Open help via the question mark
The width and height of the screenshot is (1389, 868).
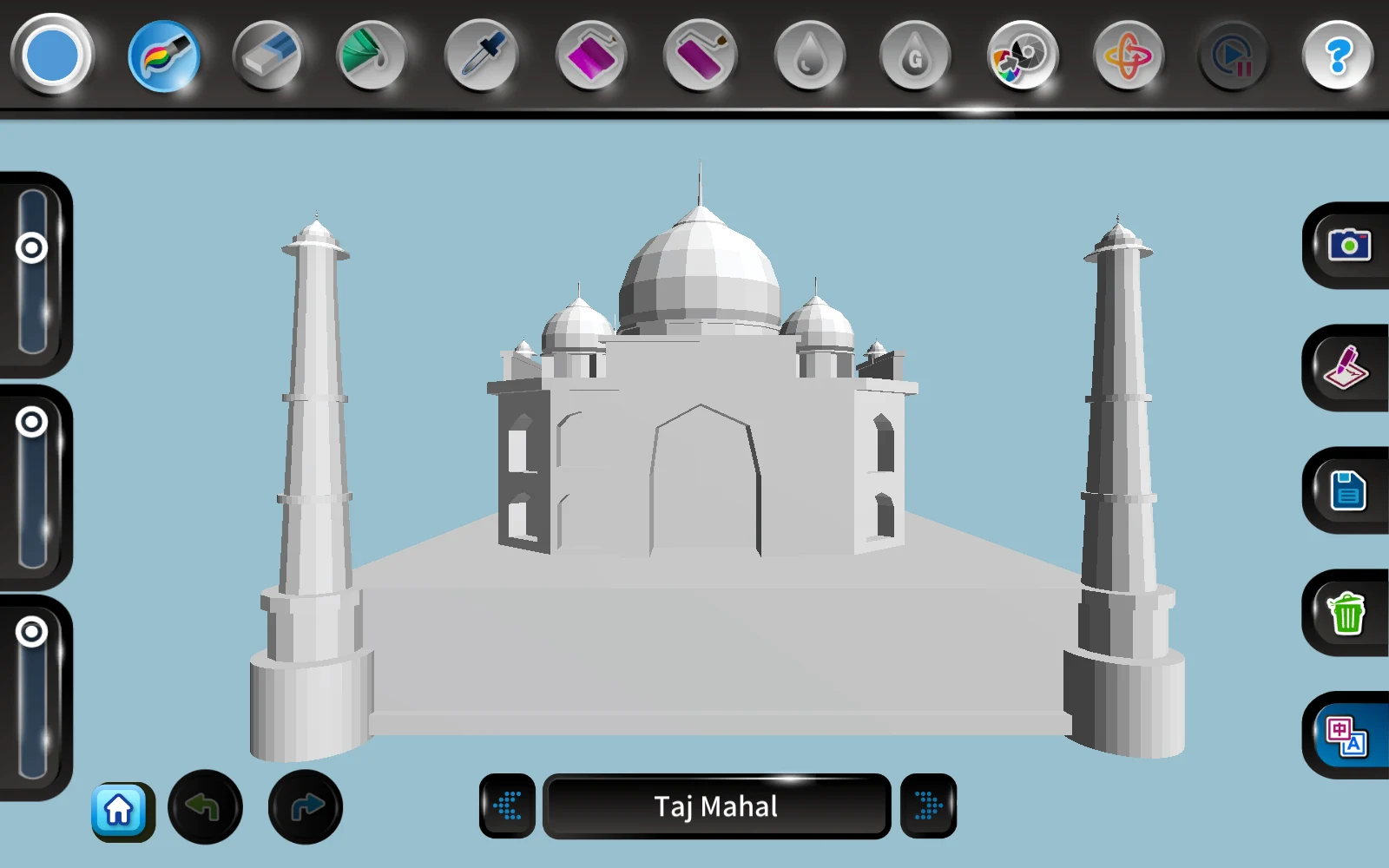click(x=1338, y=57)
